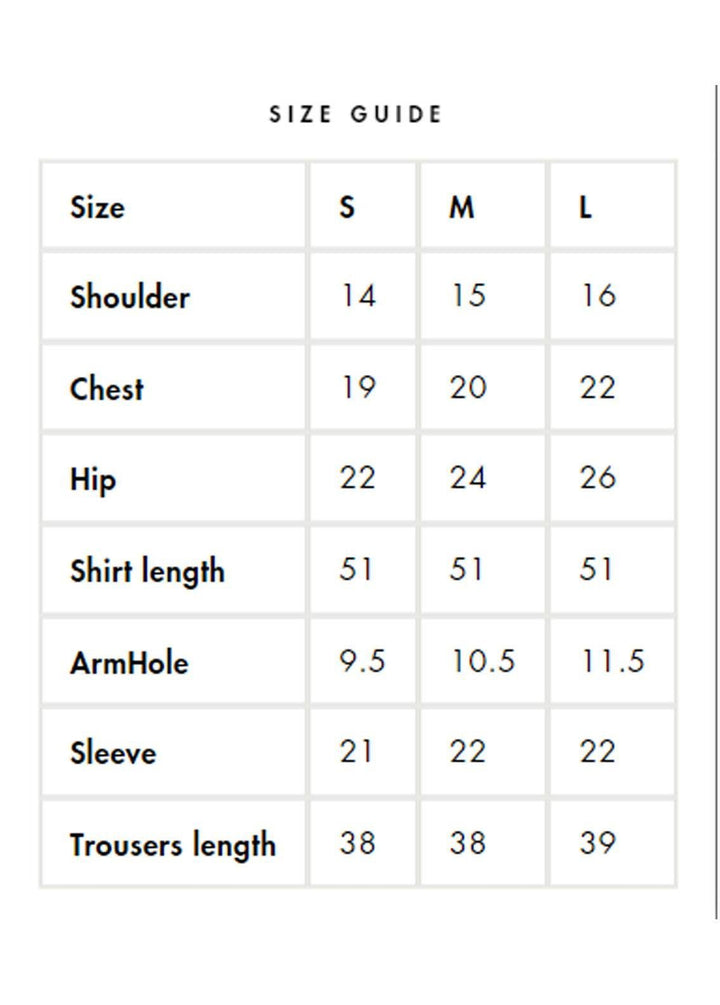The image size is (720, 1005).
Task: Select the Shoulder row label
Action: coord(130,297)
